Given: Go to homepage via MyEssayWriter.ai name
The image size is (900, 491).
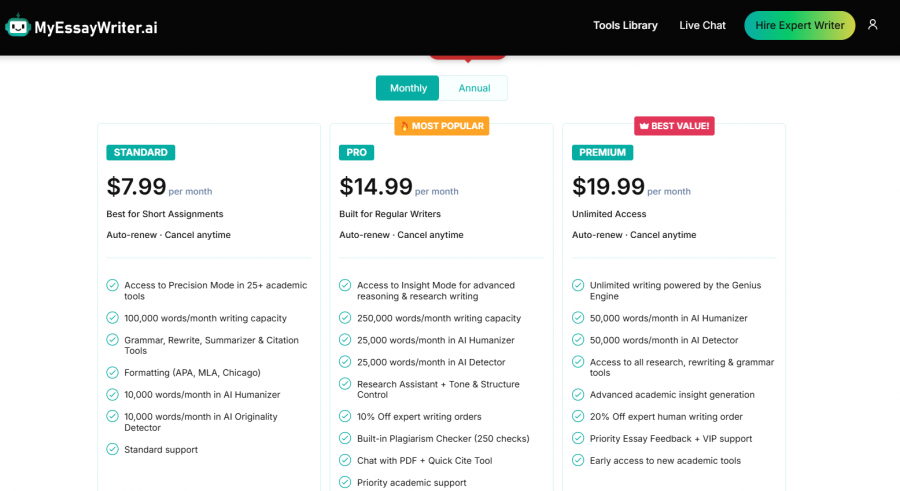Looking at the screenshot, I should (96, 27).
